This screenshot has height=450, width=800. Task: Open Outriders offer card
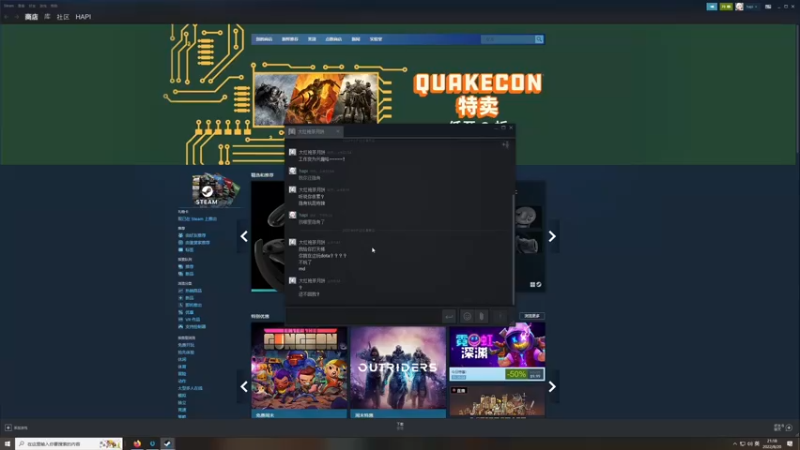[398, 372]
